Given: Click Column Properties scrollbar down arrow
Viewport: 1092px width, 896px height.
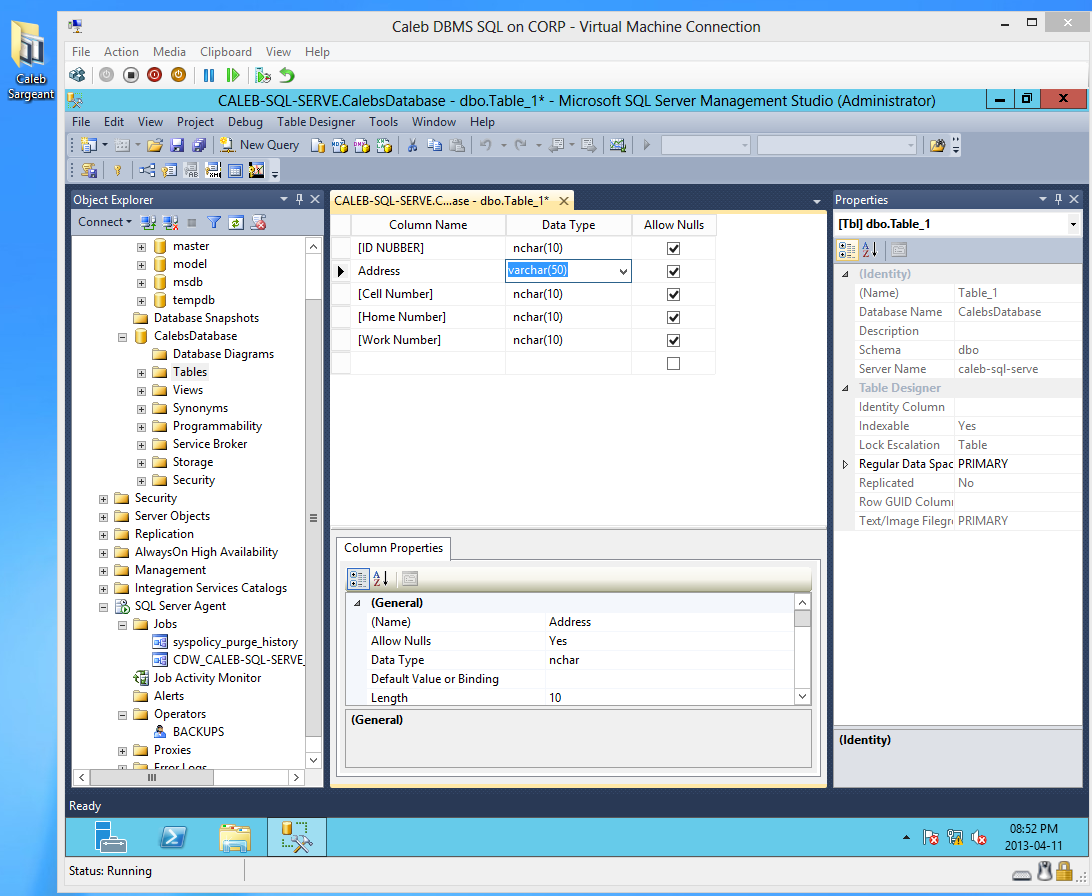Looking at the screenshot, I should point(802,696).
